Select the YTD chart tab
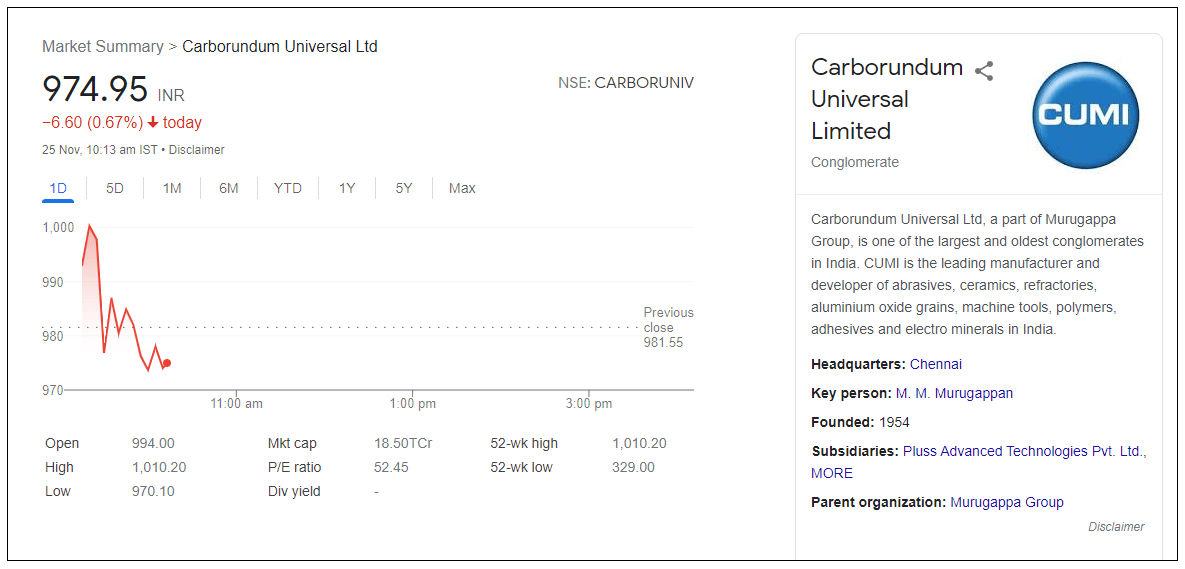 click(x=288, y=188)
